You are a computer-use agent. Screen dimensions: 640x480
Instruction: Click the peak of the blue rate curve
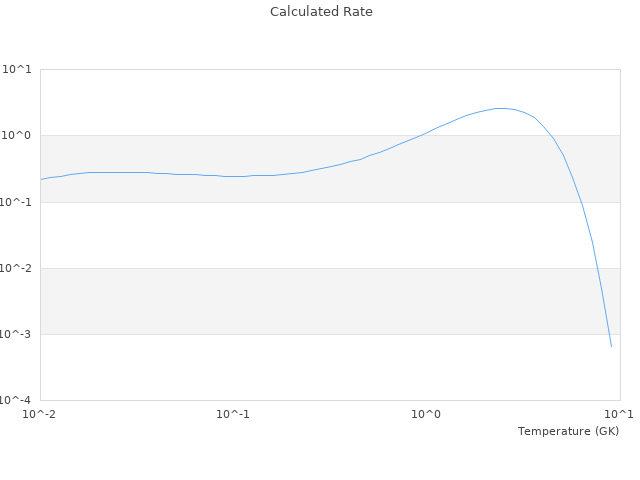tap(502, 108)
